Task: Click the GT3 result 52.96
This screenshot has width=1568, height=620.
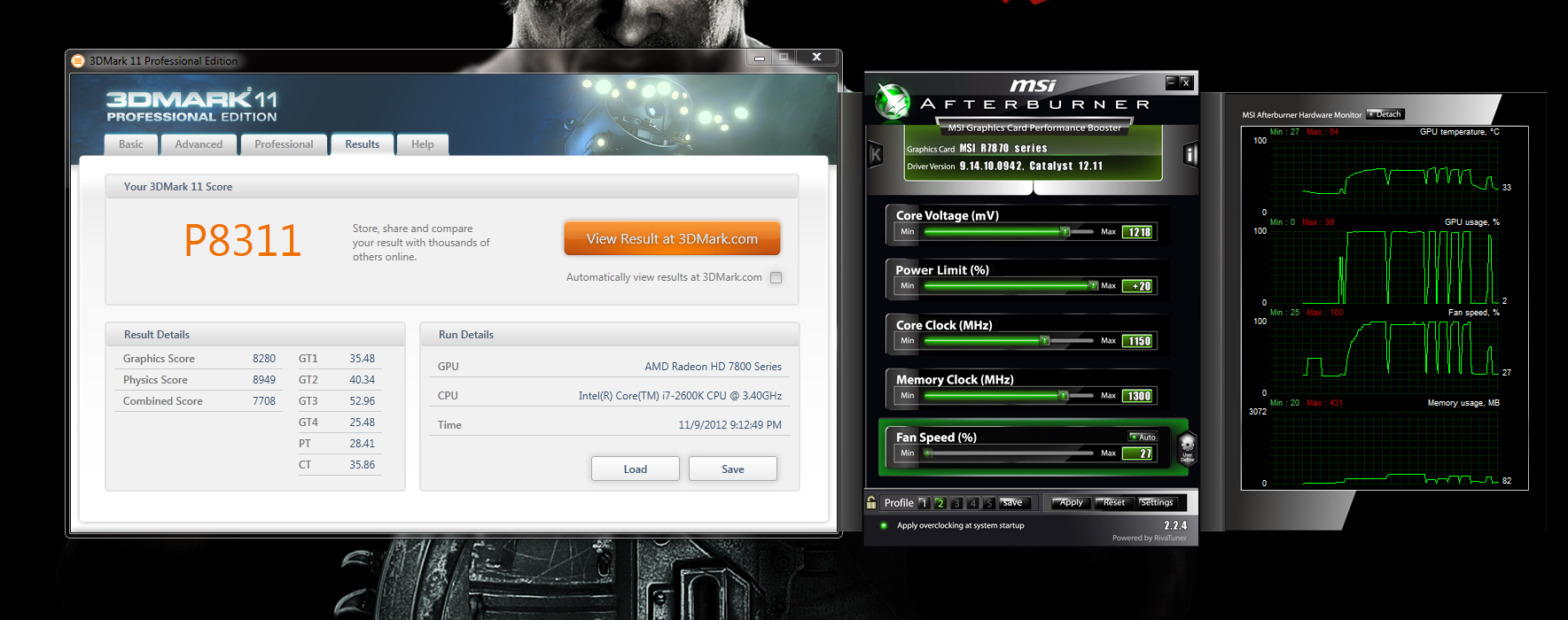Action: [x=362, y=401]
